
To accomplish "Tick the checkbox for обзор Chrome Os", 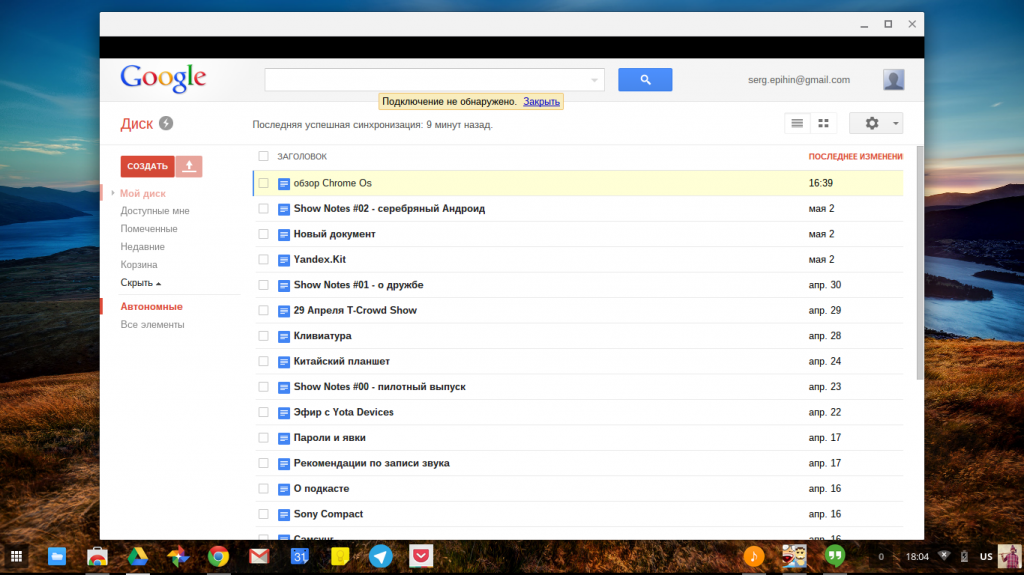I will point(264,183).
